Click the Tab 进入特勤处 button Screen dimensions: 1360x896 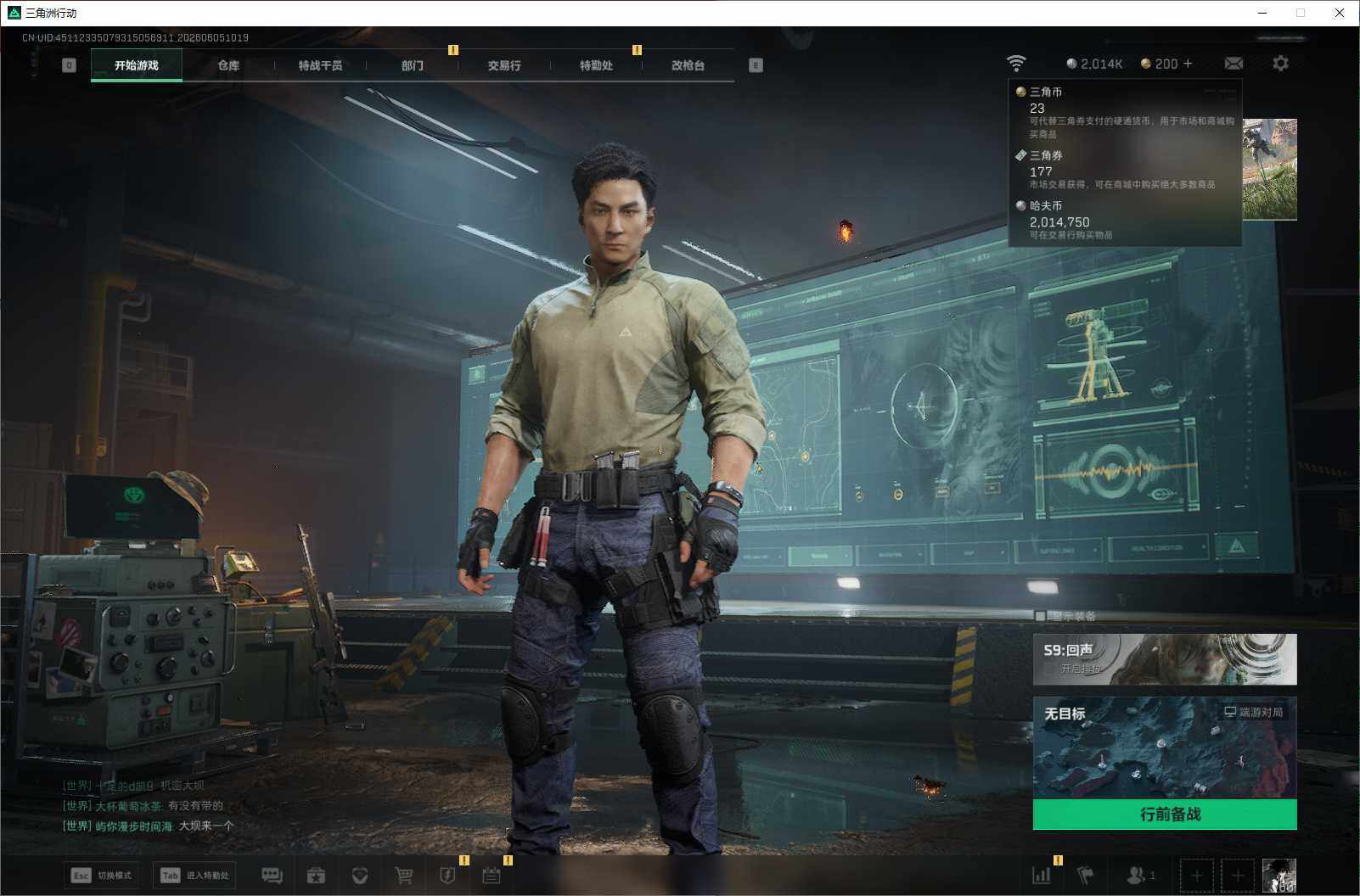click(x=194, y=876)
